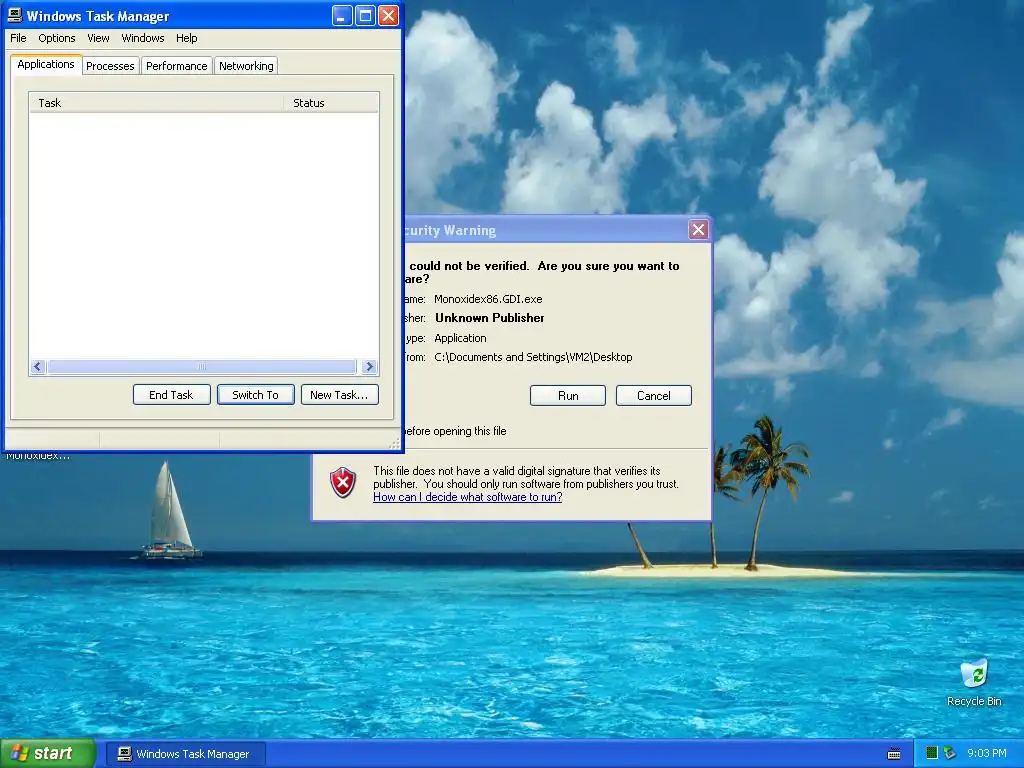Click left arrow of task list scrollbar
The width and height of the screenshot is (1024, 768).
click(38, 366)
